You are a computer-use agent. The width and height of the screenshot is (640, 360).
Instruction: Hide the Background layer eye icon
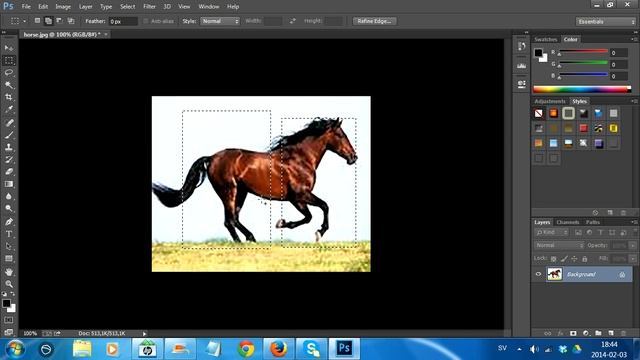click(x=538, y=274)
